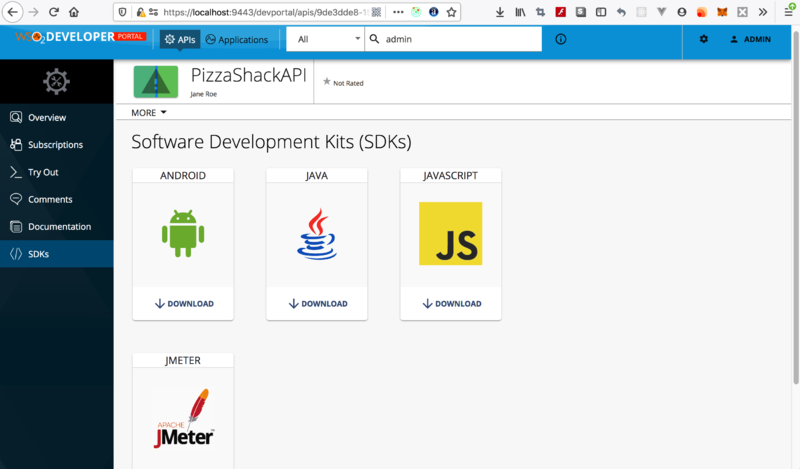Open the ADMIN user menu

[x=750, y=39]
